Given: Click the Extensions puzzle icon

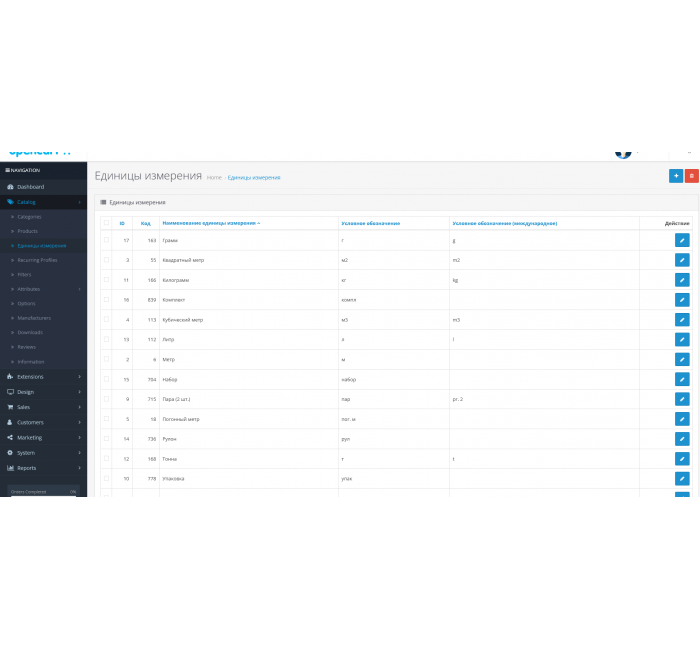Looking at the screenshot, I should pyautogui.click(x=10, y=377).
